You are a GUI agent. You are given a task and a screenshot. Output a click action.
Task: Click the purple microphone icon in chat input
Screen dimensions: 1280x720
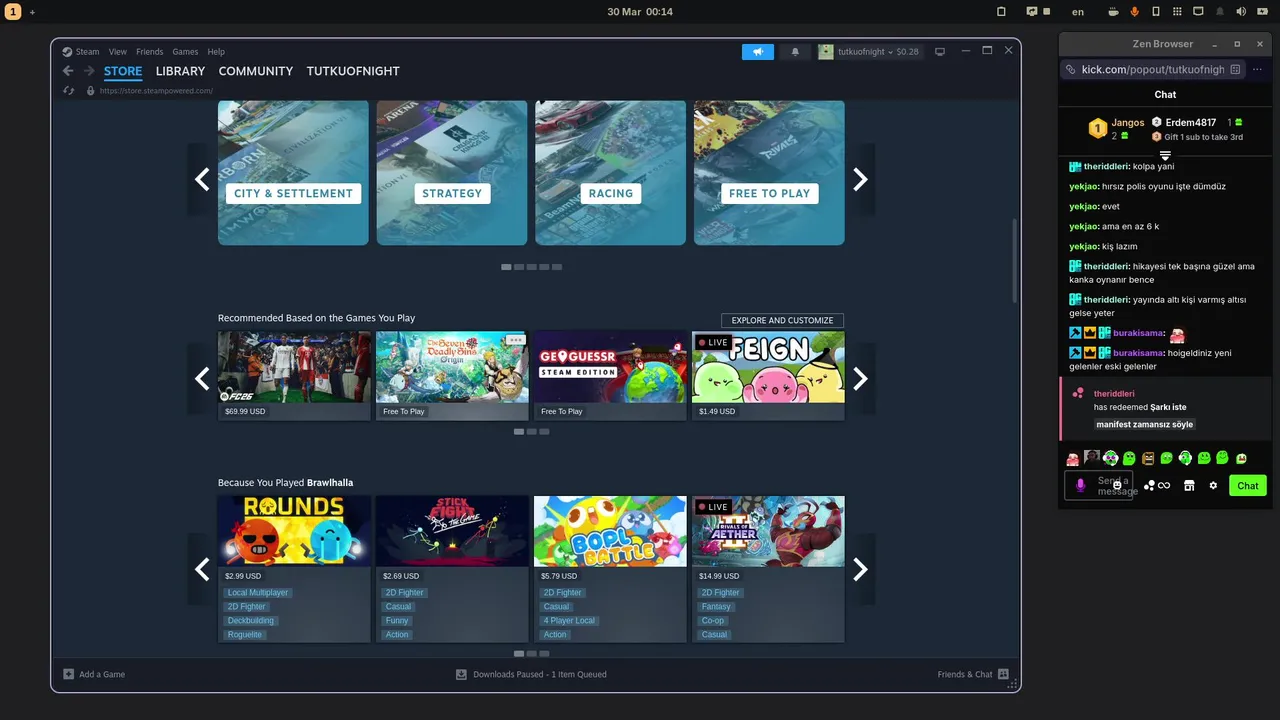point(1080,486)
